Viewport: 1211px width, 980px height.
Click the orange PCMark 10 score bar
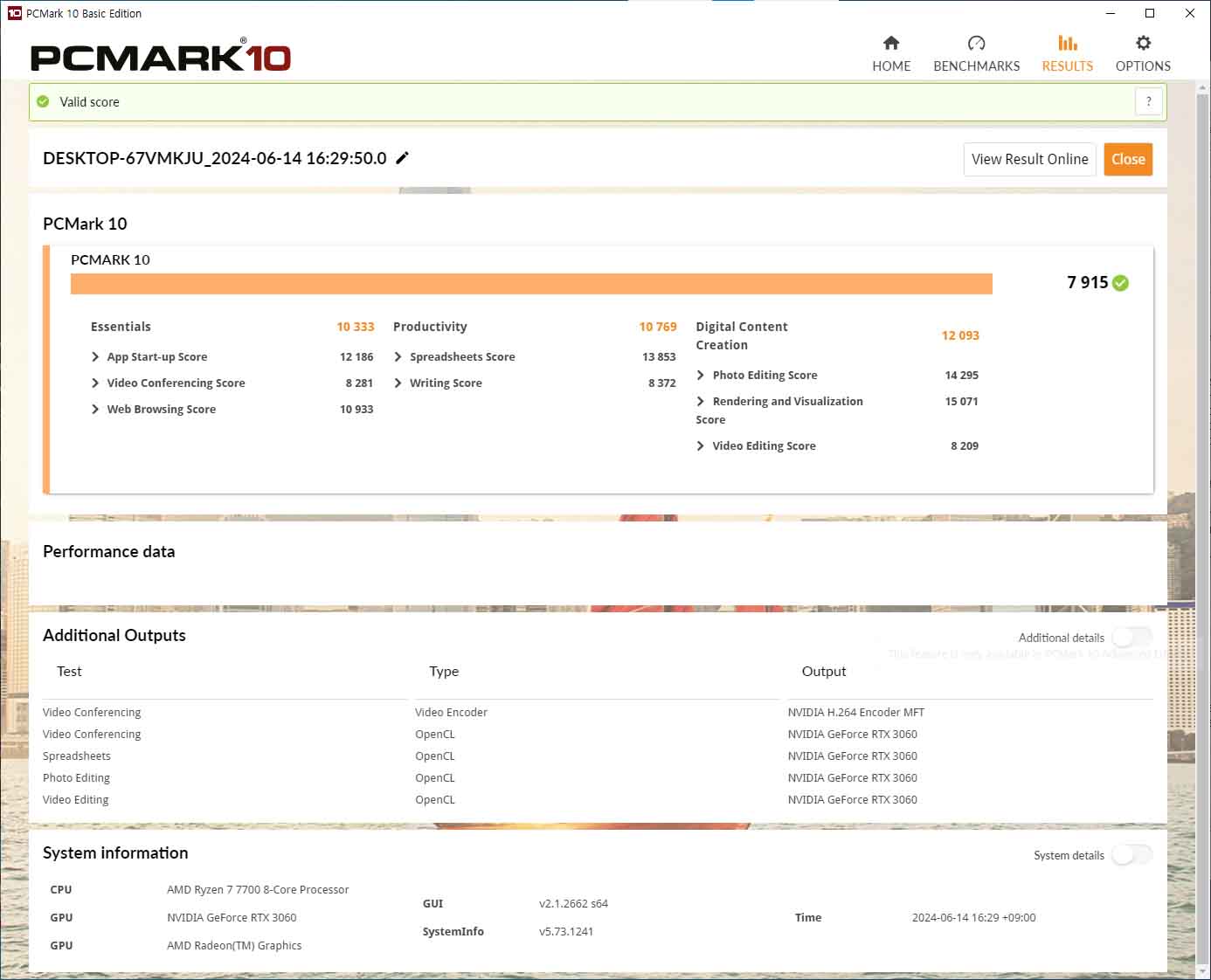click(x=531, y=284)
